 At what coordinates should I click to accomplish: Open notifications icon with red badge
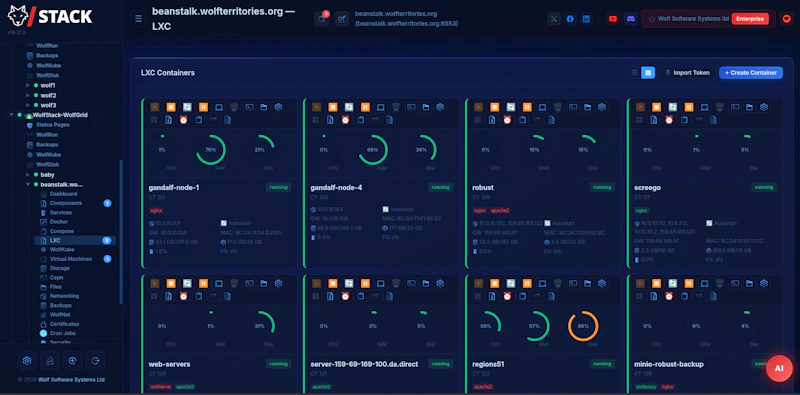click(x=321, y=19)
